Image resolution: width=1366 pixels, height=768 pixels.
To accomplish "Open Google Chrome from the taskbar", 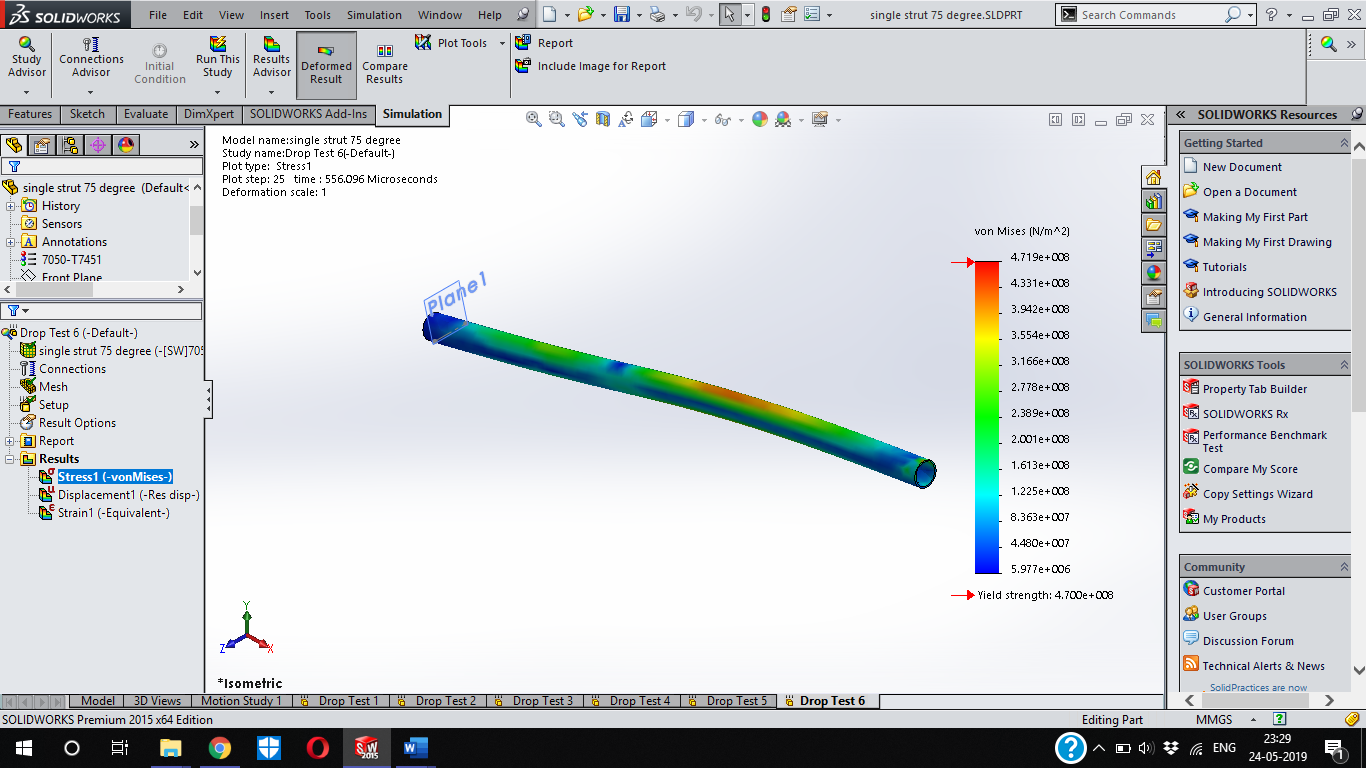I will (219, 748).
